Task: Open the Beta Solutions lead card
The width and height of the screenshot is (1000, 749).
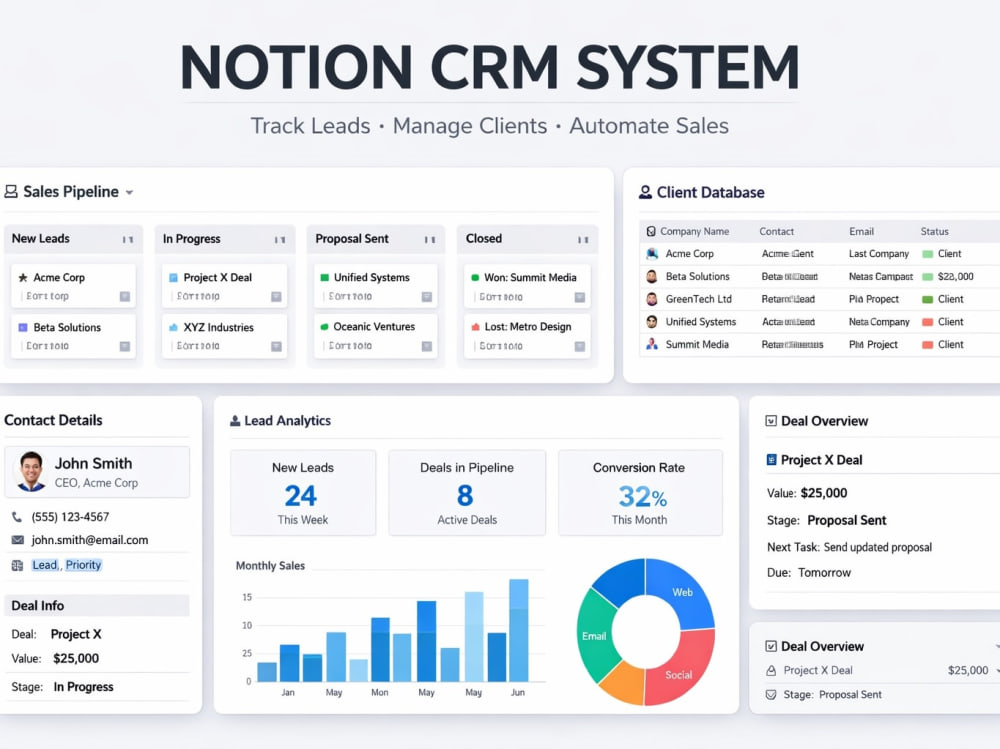Action: (73, 336)
